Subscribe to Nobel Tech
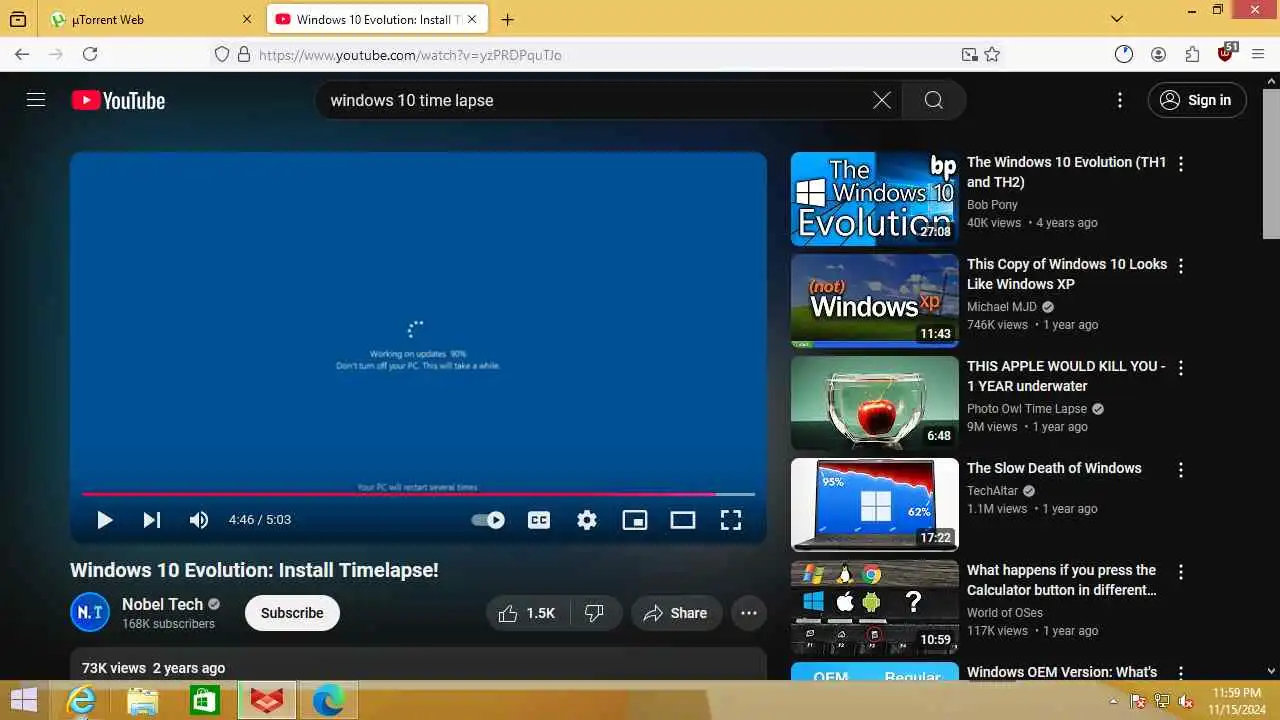 (x=292, y=613)
